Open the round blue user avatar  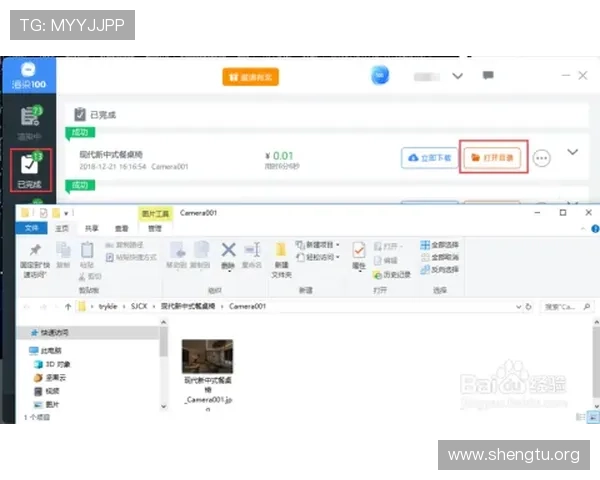pyautogui.click(x=380, y=75)
